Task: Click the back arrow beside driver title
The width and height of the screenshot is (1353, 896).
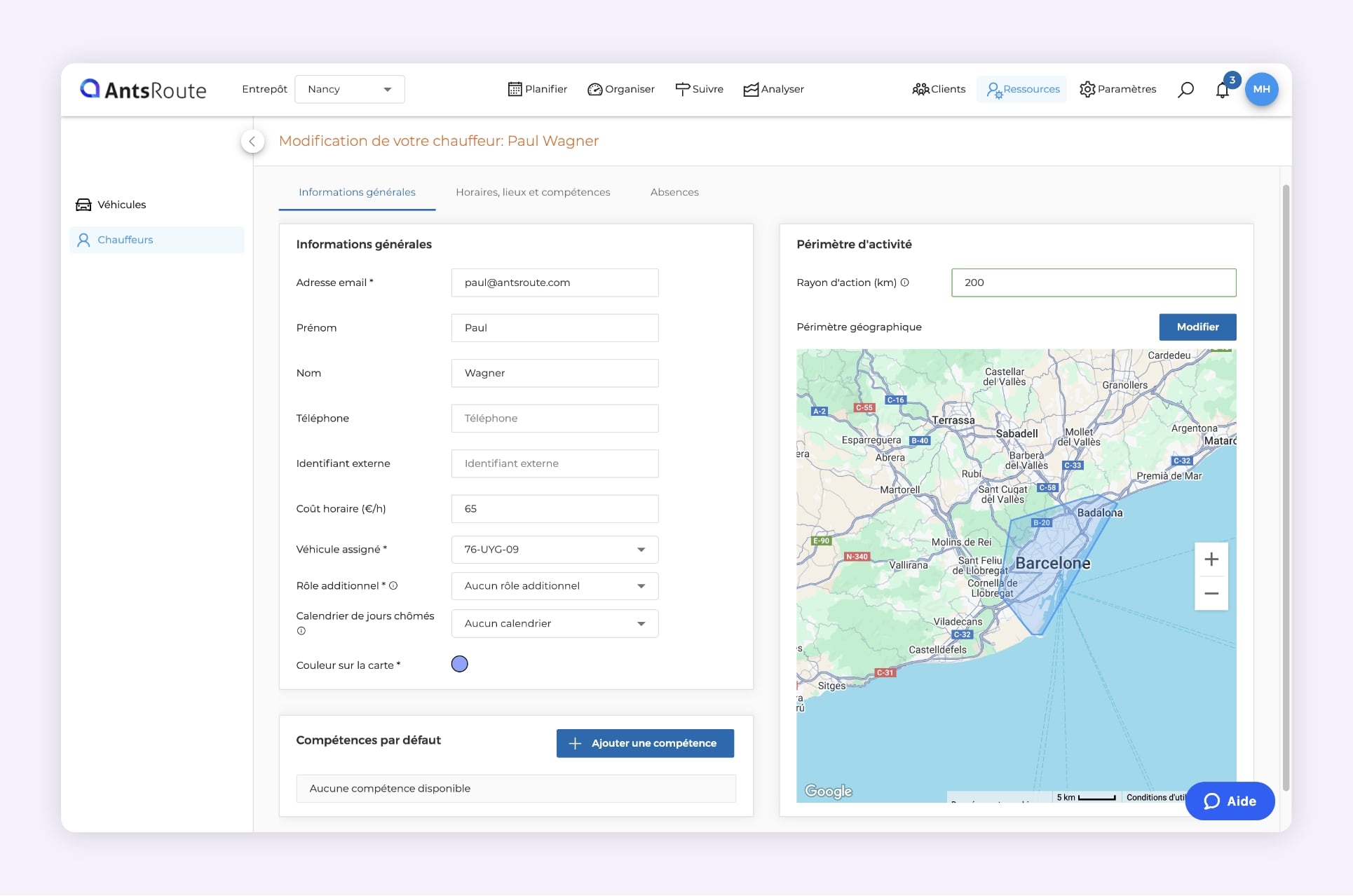Action: (x=252, y=142)
